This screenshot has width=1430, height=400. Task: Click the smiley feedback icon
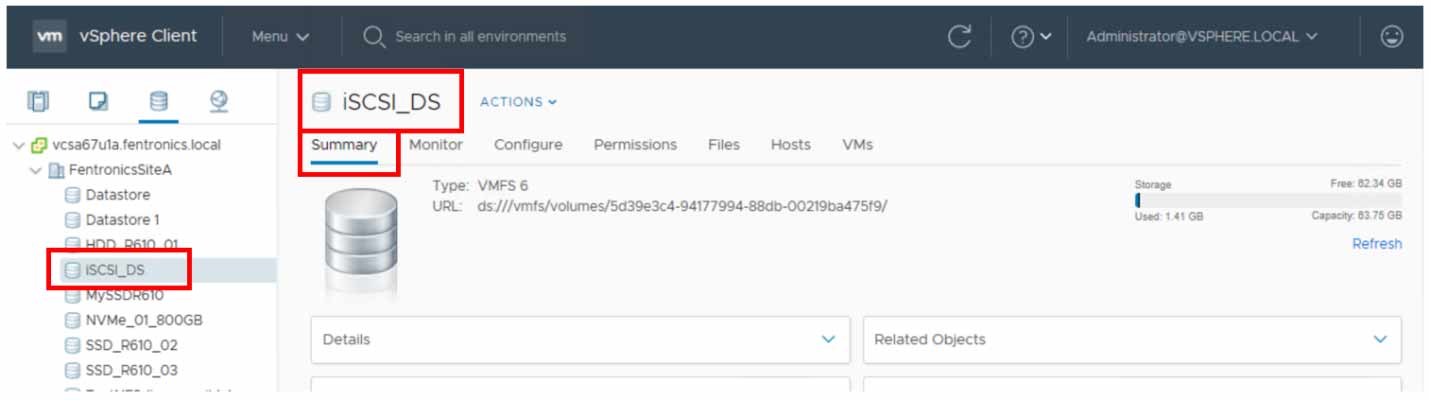click(1391, 37)
